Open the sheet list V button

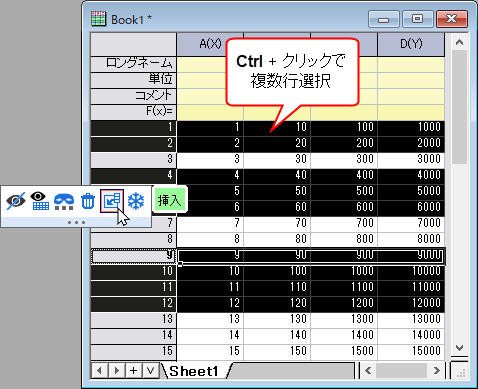[151, 371]
